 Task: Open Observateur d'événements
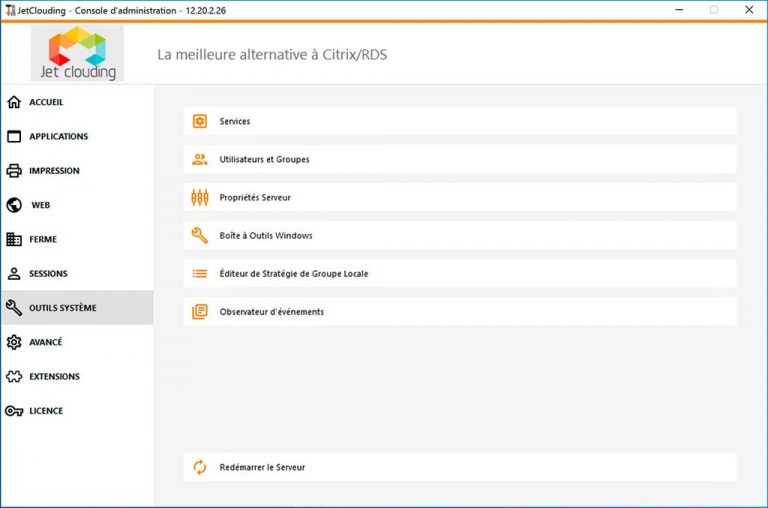[x=460, y=312]
